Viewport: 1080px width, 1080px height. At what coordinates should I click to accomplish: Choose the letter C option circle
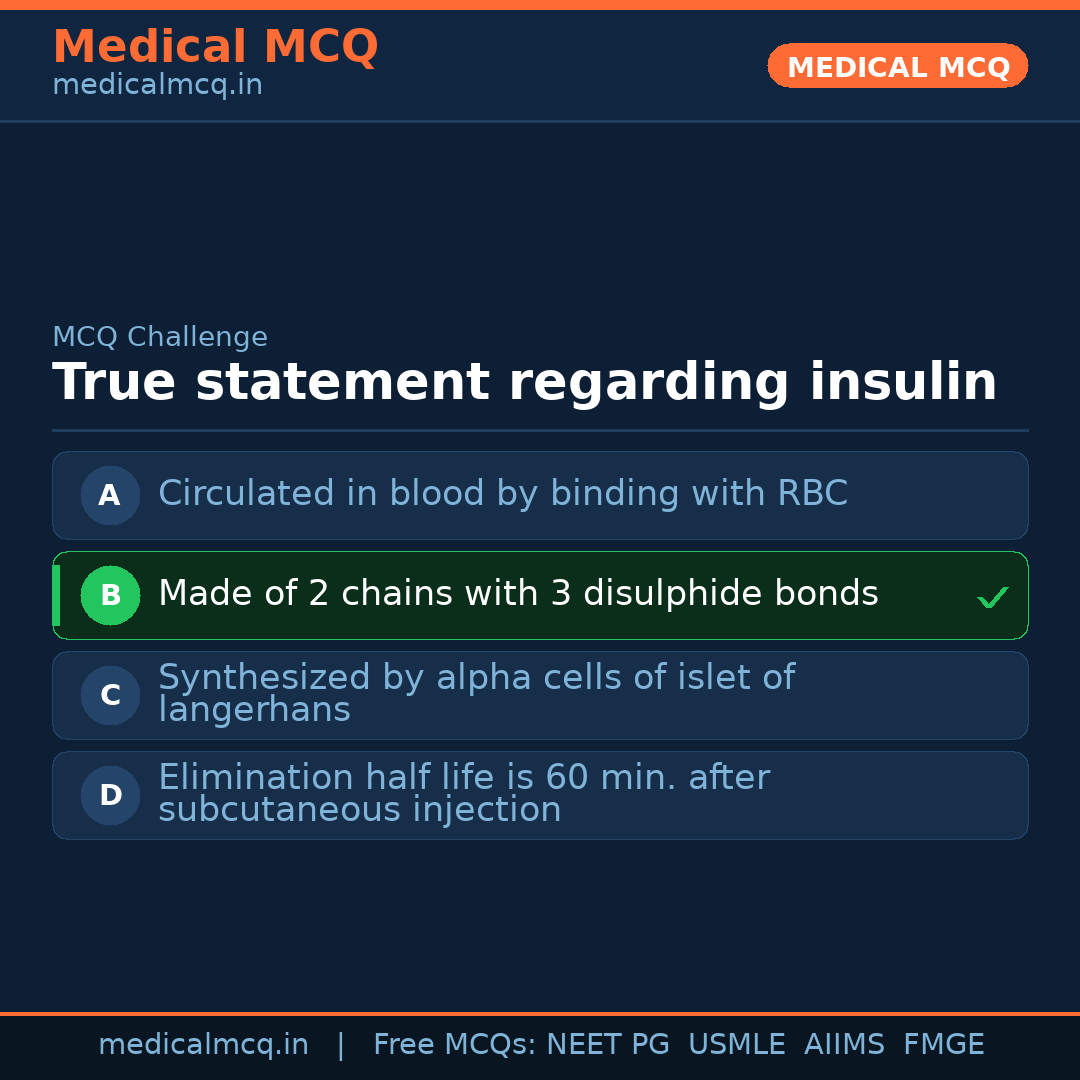pyautogui.click(x=110, y=695)
